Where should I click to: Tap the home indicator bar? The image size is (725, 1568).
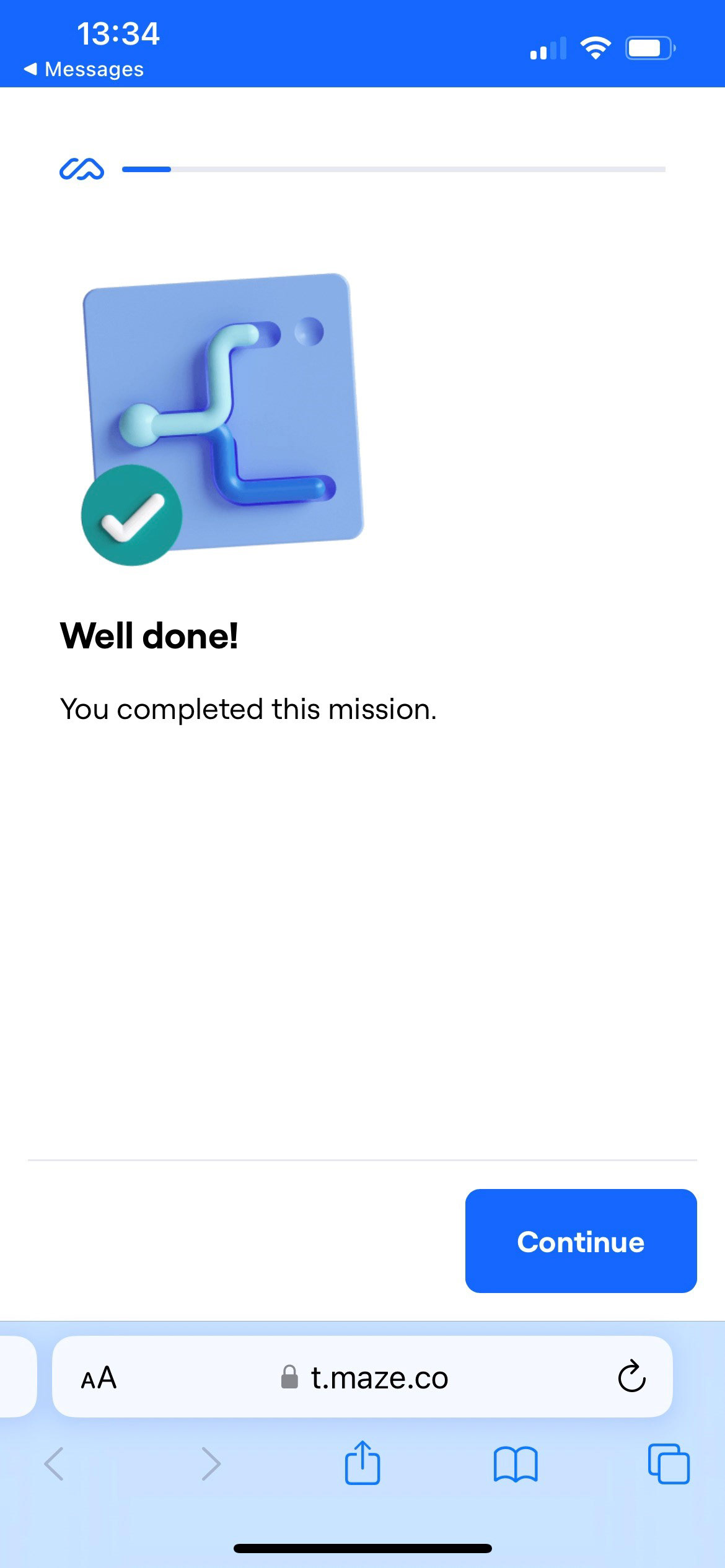point(362,1548)
